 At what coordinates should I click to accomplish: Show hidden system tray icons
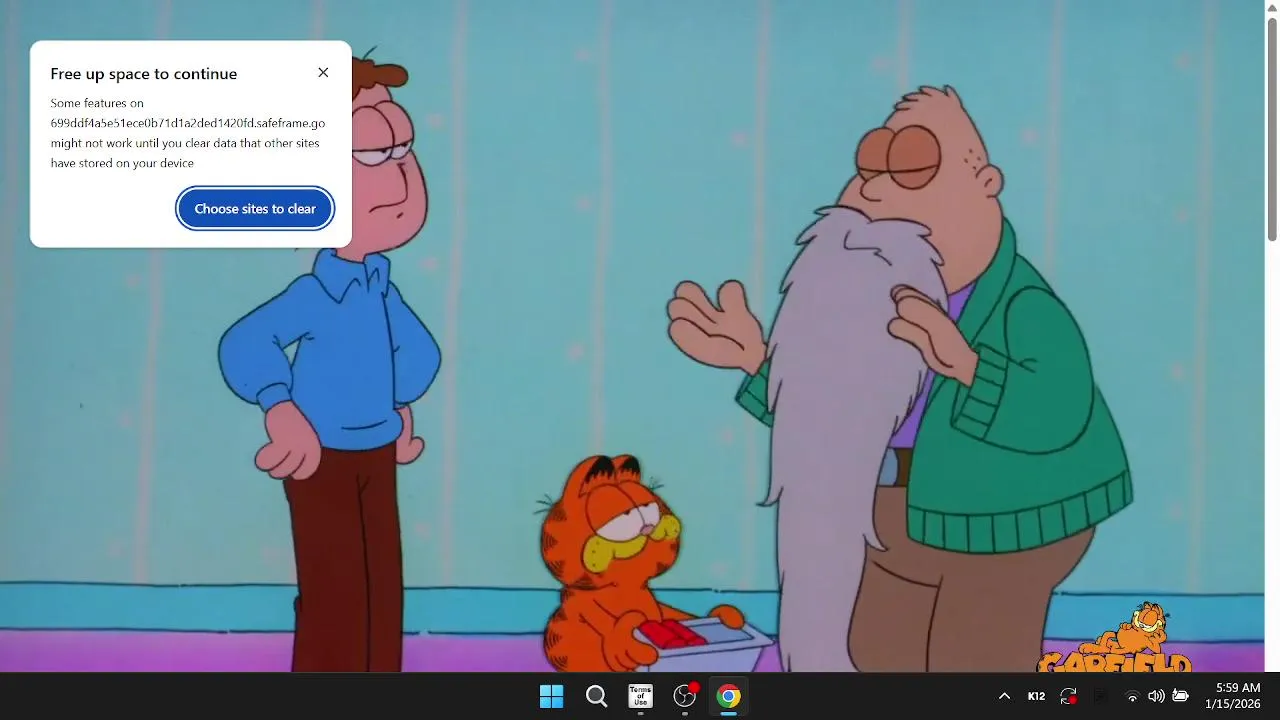[1004, 696]
